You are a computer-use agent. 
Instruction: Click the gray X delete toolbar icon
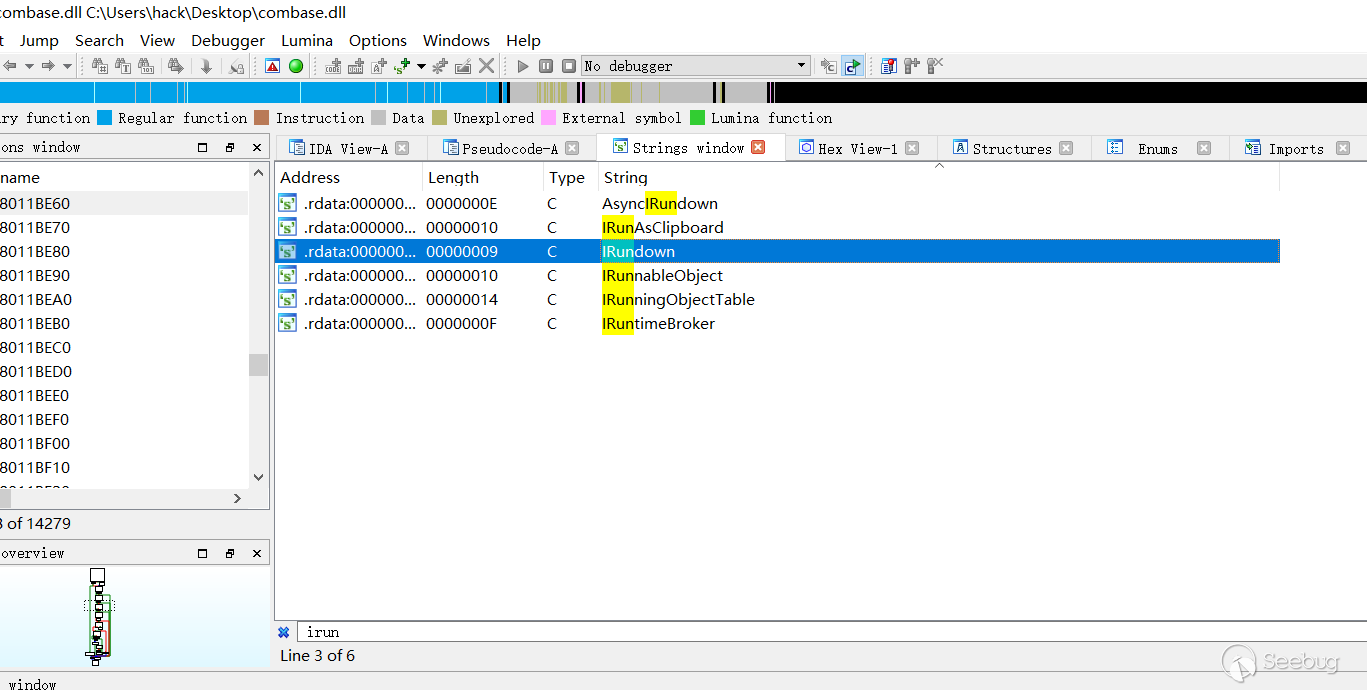coord(486,66)
